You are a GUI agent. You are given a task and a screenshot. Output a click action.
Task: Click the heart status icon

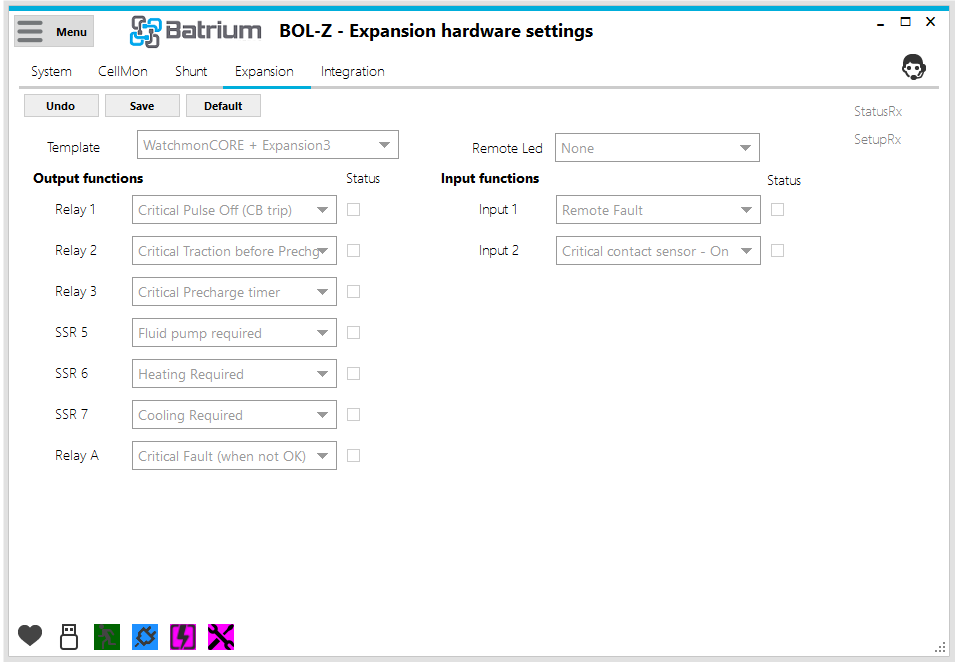pos(30,635)
